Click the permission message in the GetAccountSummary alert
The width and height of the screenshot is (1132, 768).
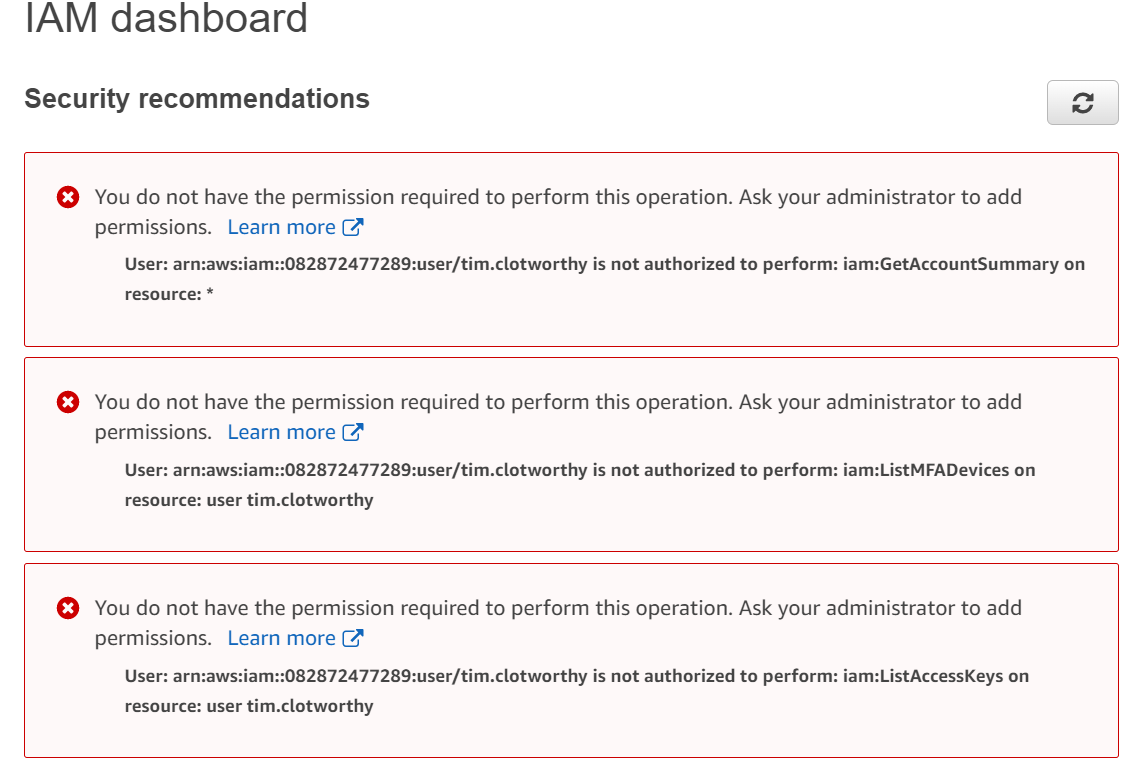tap(558, 197)
